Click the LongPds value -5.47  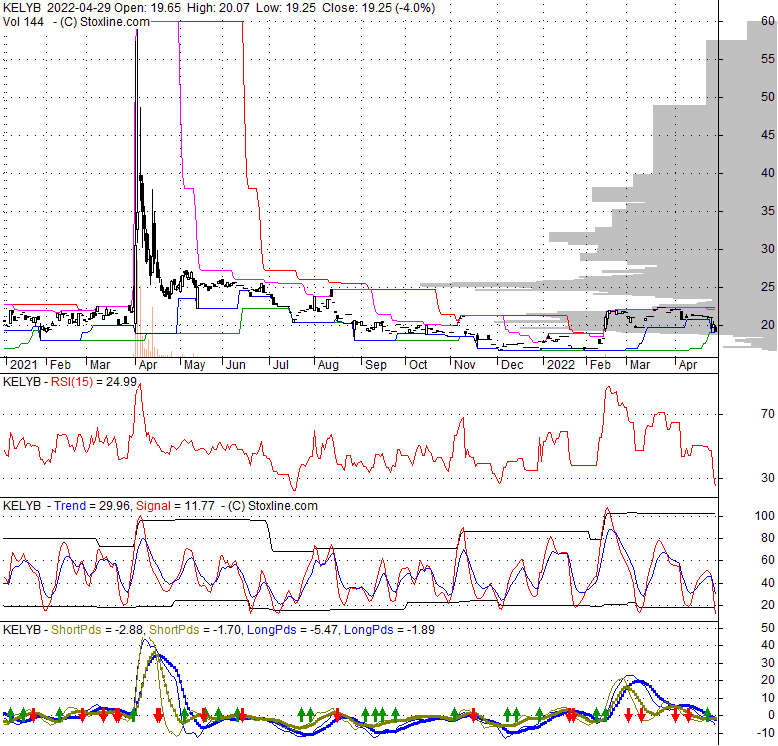323,630
